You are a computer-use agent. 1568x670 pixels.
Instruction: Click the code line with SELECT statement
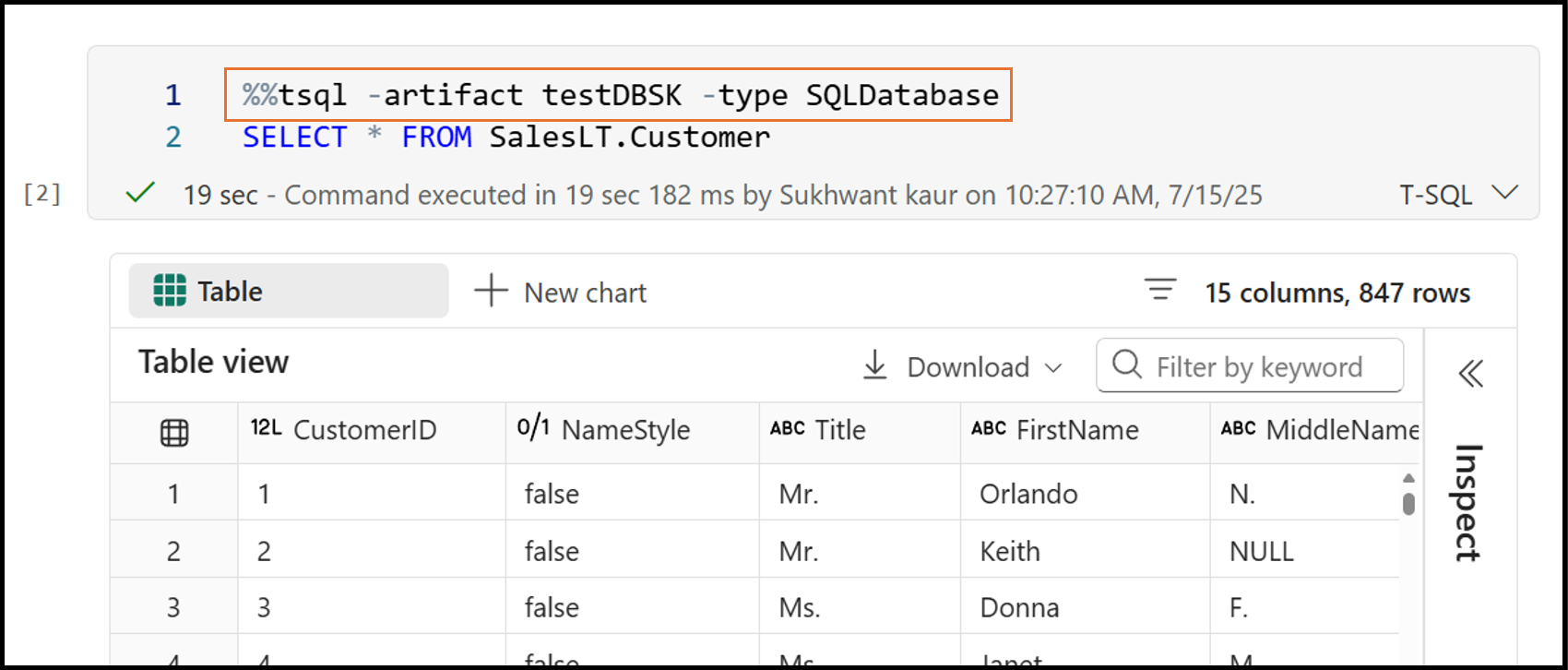(x=505, y=138)
